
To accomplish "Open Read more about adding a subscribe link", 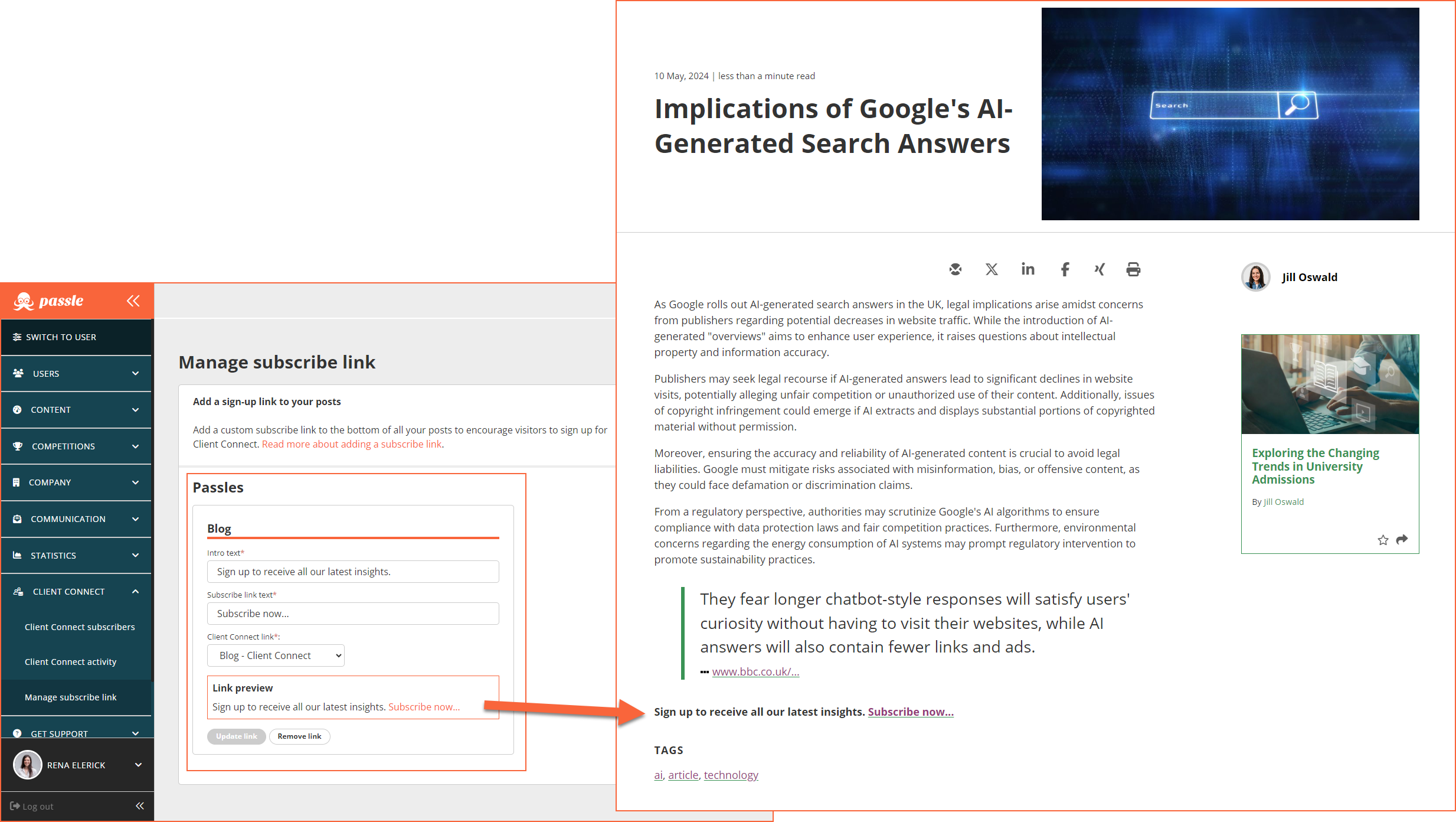I will [352, 444].
